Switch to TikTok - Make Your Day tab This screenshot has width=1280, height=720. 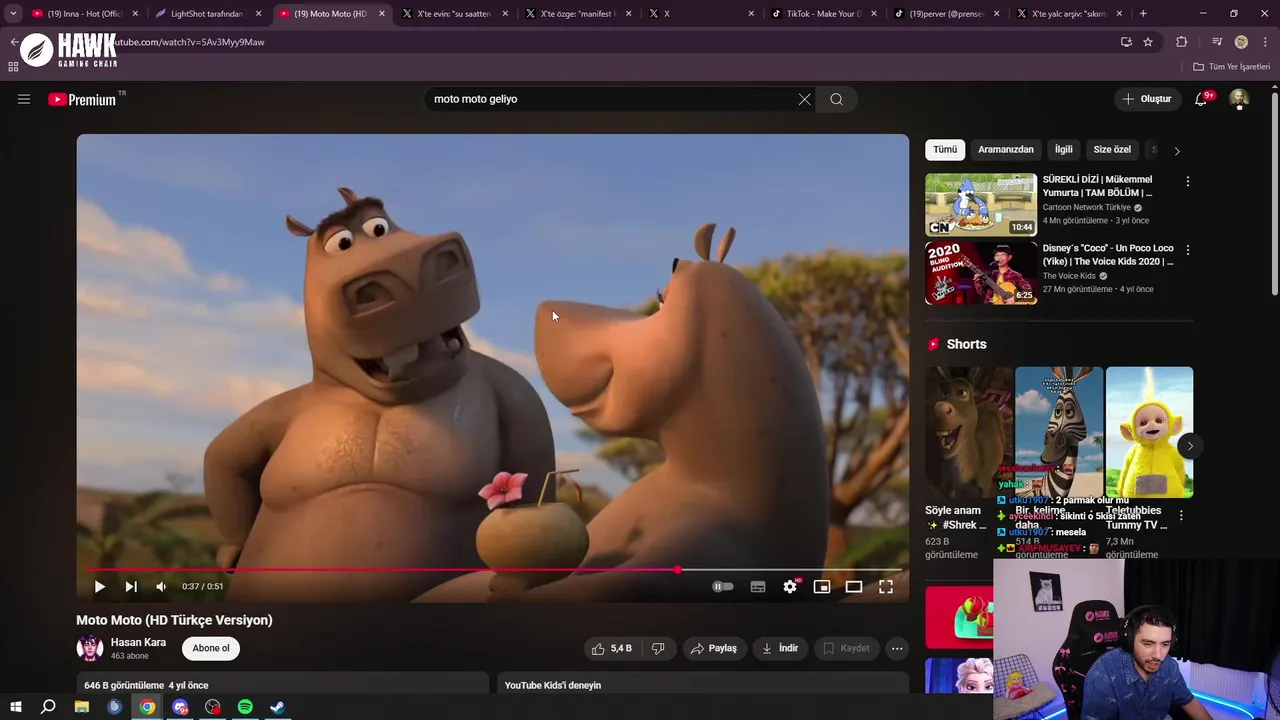click(x=825, y=14)
